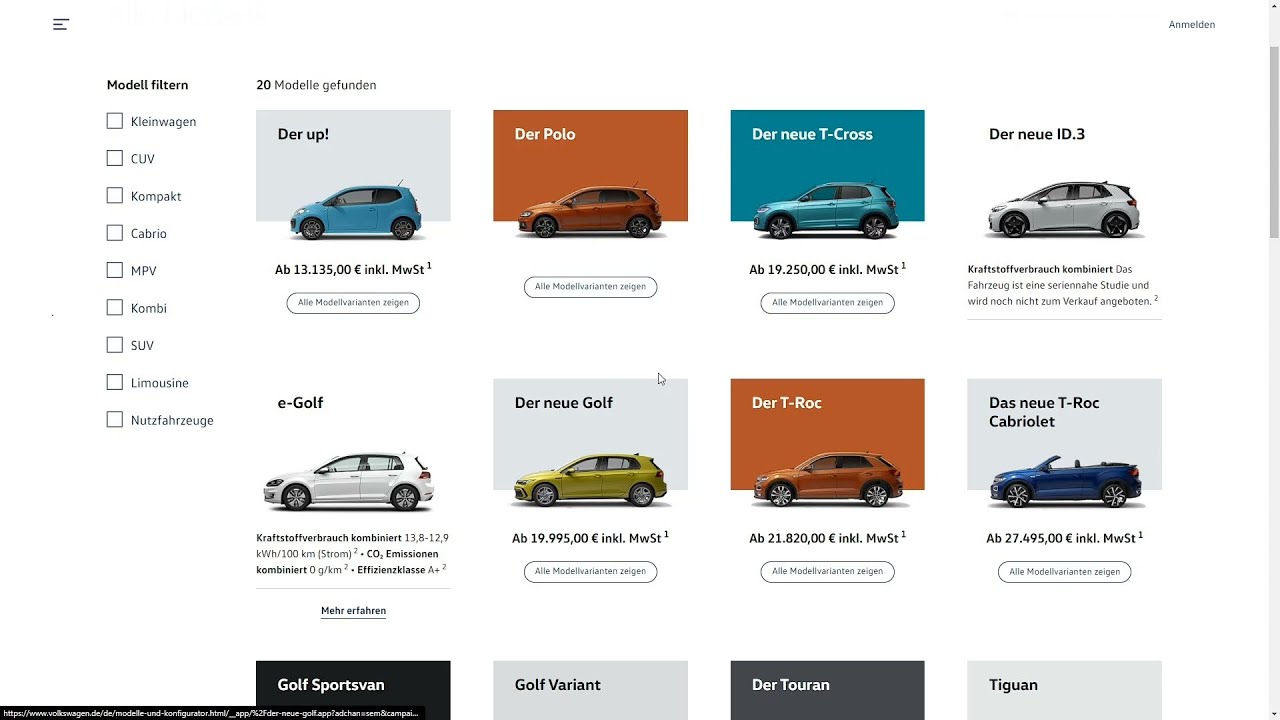Show all model variants for Der Polo

[590, 286]
